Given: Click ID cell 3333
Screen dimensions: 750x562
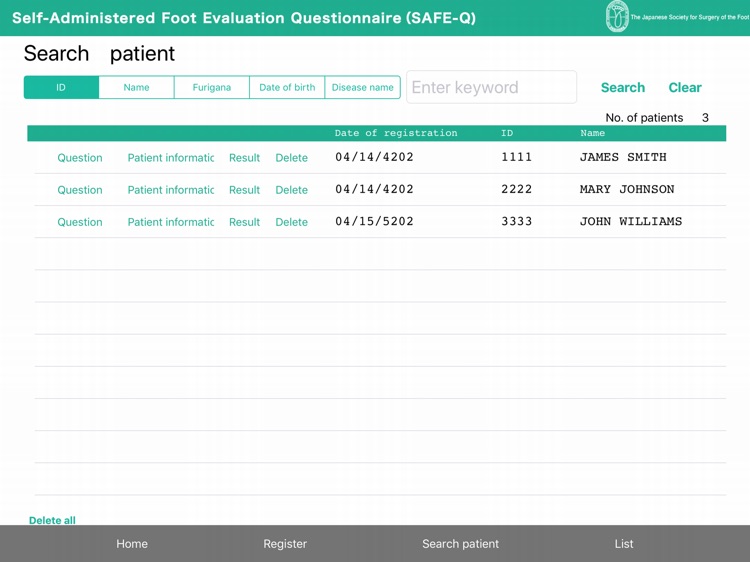Looking at the screenshot, I should 517,221.
